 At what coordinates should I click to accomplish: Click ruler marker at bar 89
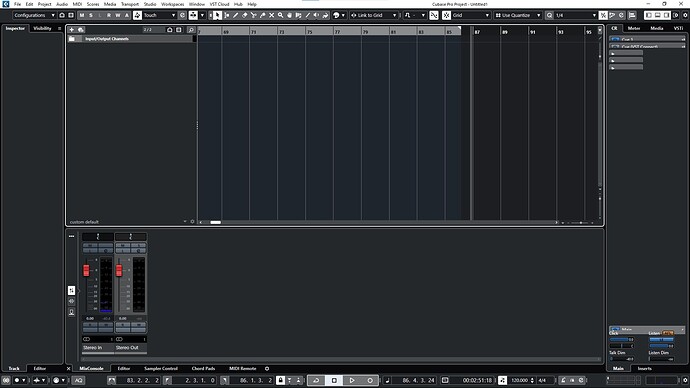505,32
